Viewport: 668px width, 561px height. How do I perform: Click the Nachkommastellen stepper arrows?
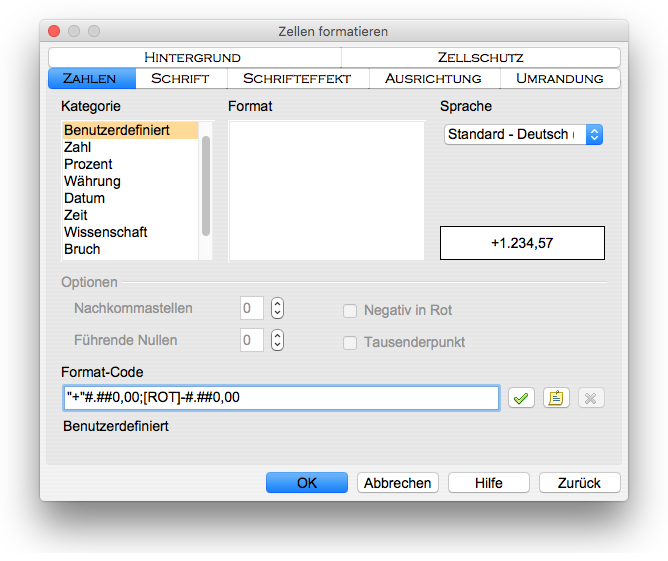tap(277, 308)
